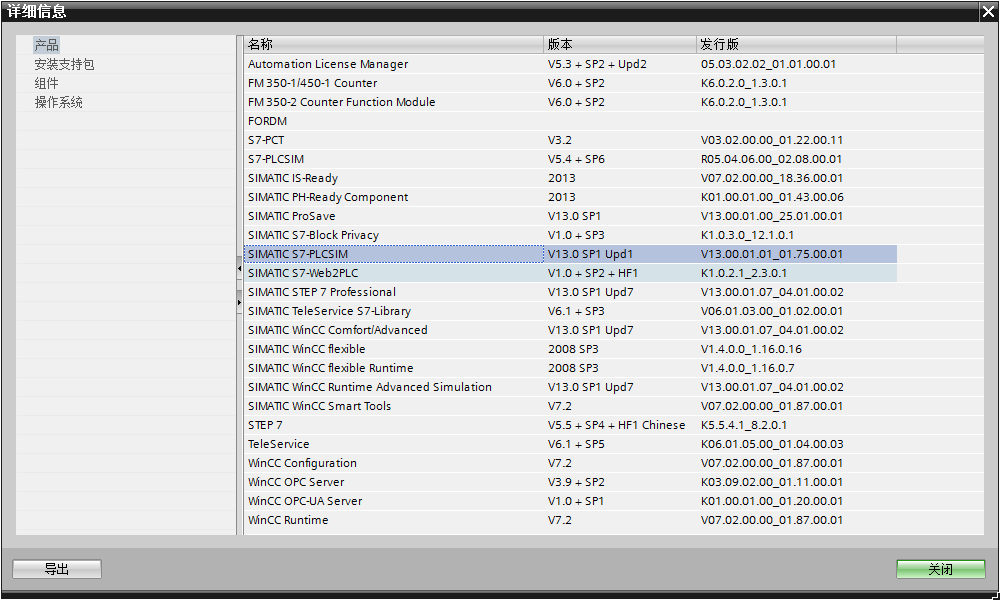Select the SIMATIC IS-Ready row
Viewport: 1000px width, 600px height.
(x=570, y=178)
